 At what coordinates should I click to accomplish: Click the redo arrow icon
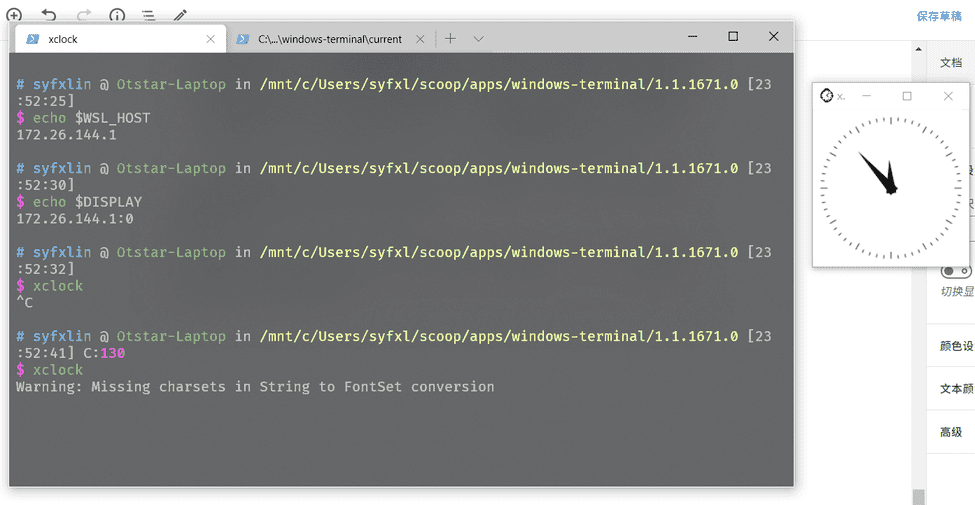coord(83,15)
